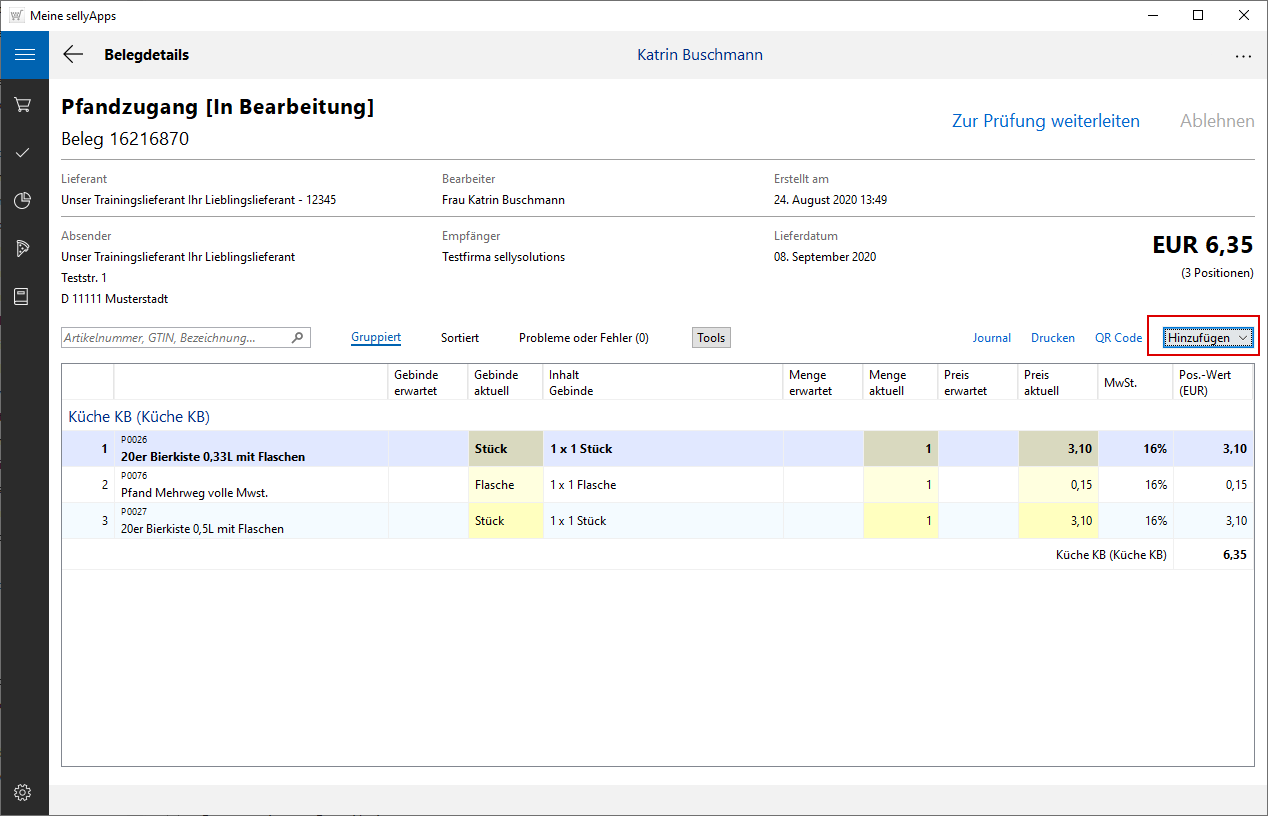Click Zur Prüfung weiterleiten
1268x816 pixels.
1045,121
